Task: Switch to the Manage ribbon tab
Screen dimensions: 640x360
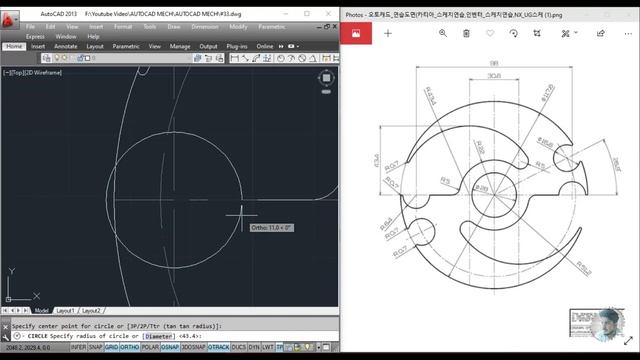Action: coord(180,47)
